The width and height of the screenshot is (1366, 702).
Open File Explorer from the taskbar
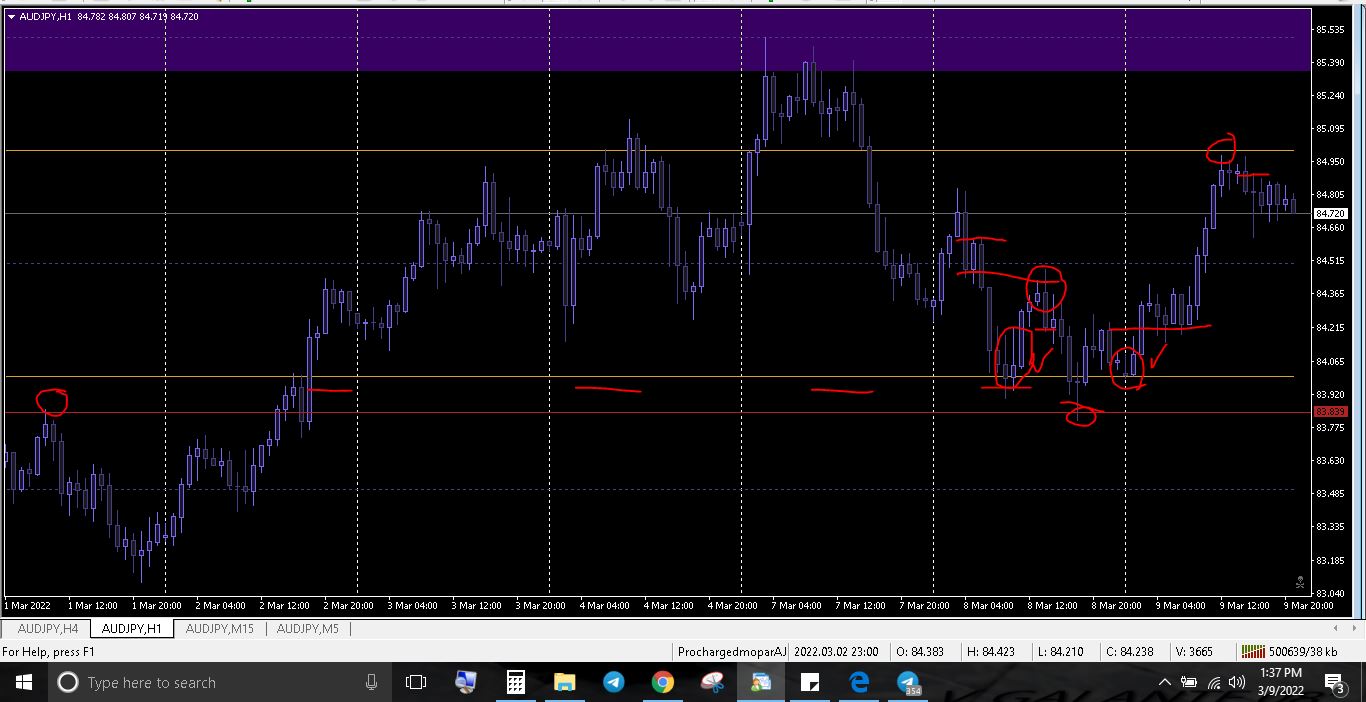pyautogui.click(x=564, y=682)
